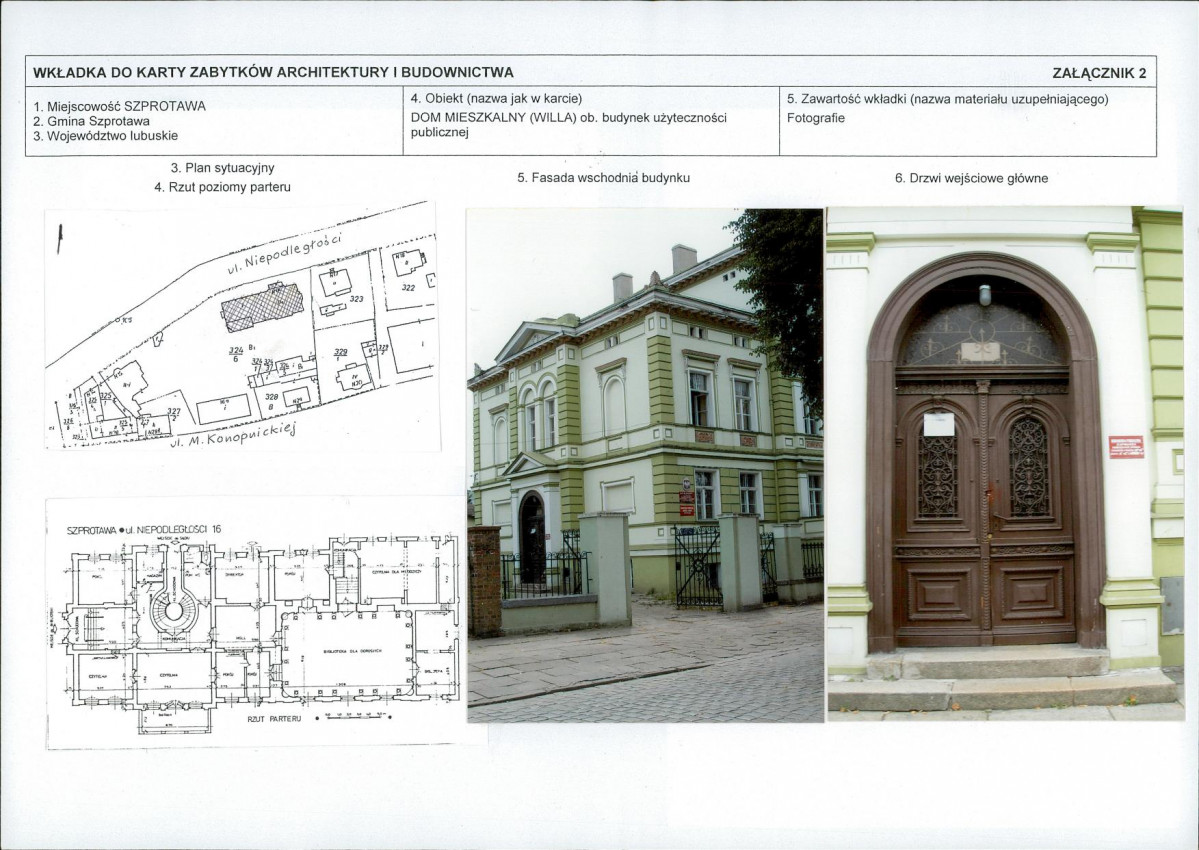Click the ground floor plan drawing
Viewport: 1199px width, 850px height.
256,623
